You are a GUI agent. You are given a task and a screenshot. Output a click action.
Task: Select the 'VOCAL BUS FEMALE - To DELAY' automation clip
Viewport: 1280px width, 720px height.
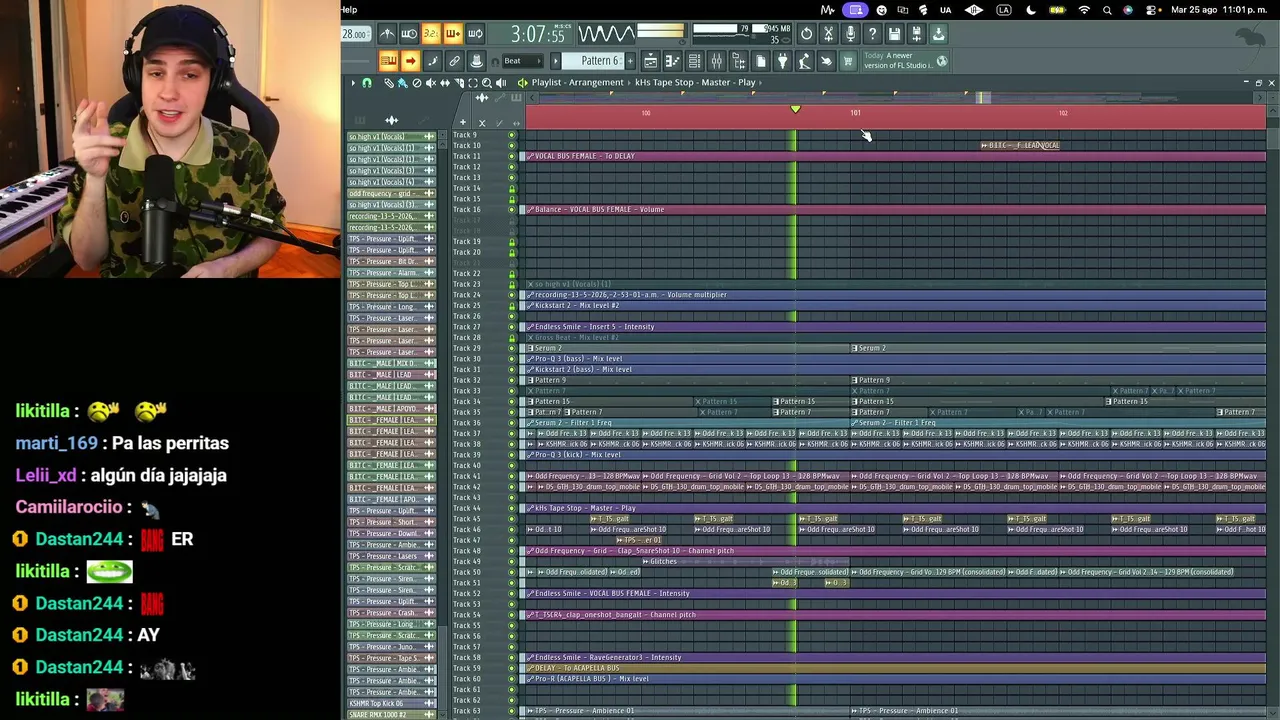pyautogui.click(x=895, y=156)
